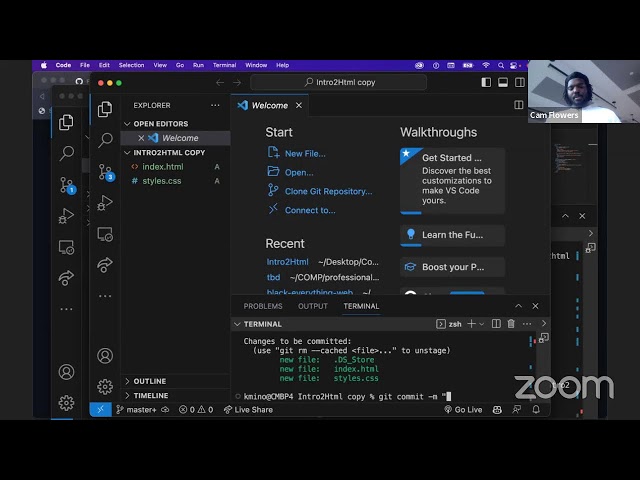640x480 pixels.
Task: Click Manage gear in background window
Action: point(67,403)
